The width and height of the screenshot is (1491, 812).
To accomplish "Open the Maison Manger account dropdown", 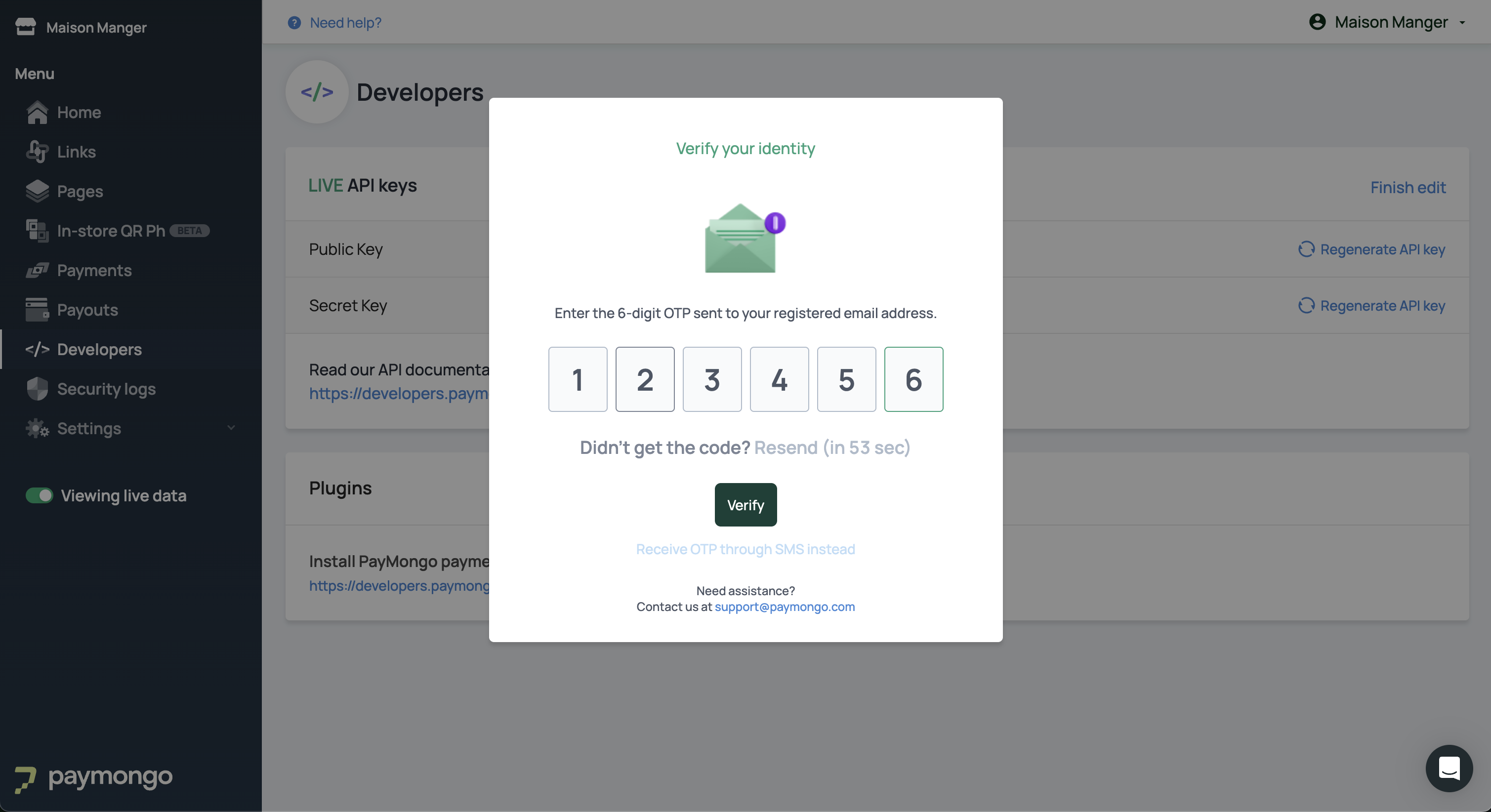I will click(x=1388, y=22).
